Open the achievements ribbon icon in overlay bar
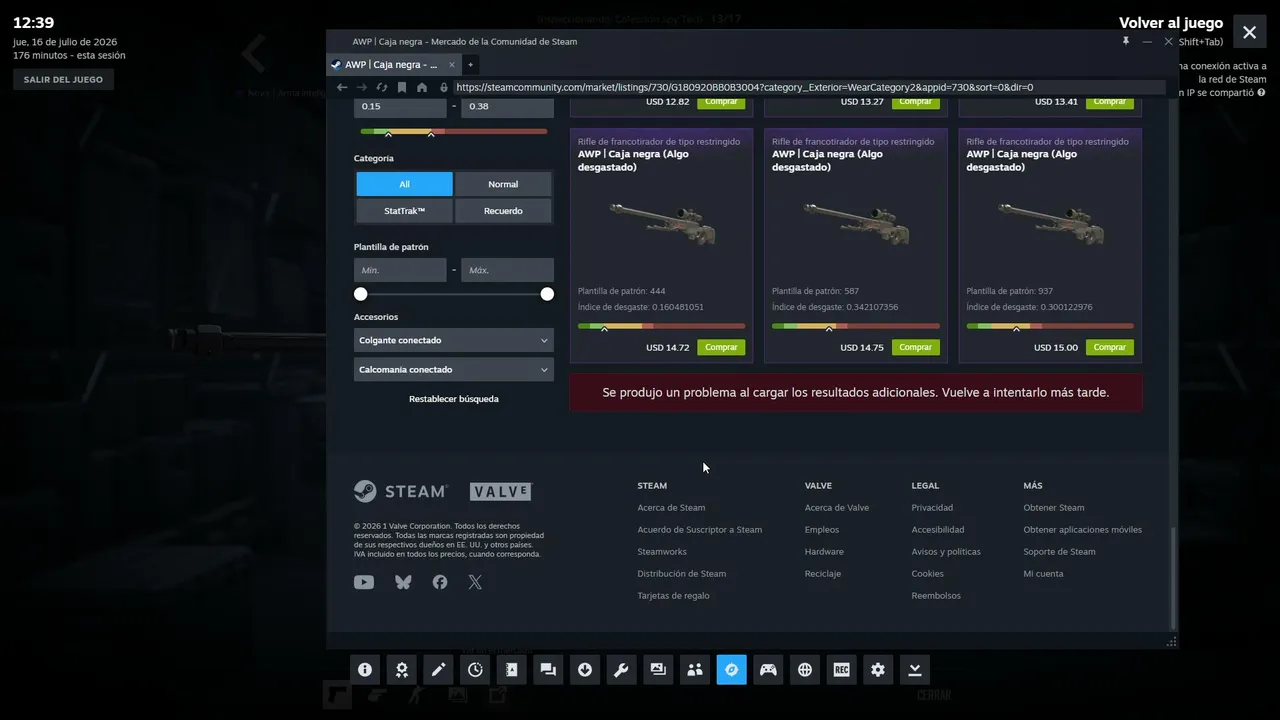Image resolution: width=1280 pixels, height=720 pixels. click(402, 669)
